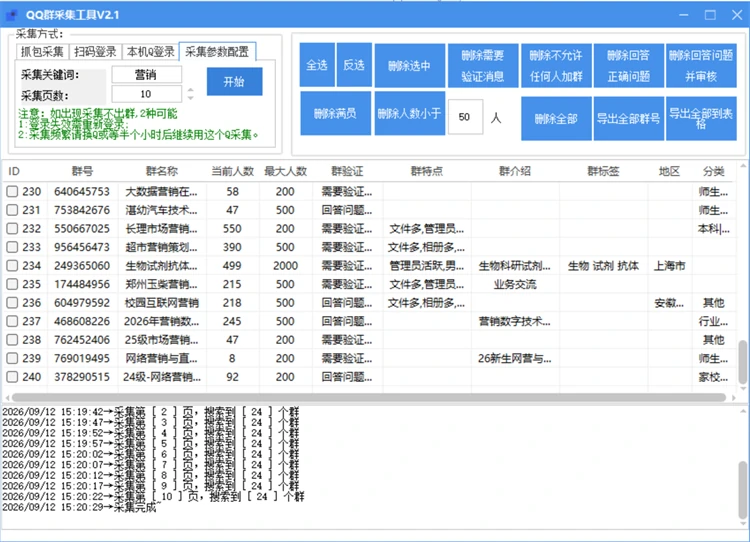Click the horizontal scrollbar left arrow
This screenshot has width=750, height=542.
(7, 398)
